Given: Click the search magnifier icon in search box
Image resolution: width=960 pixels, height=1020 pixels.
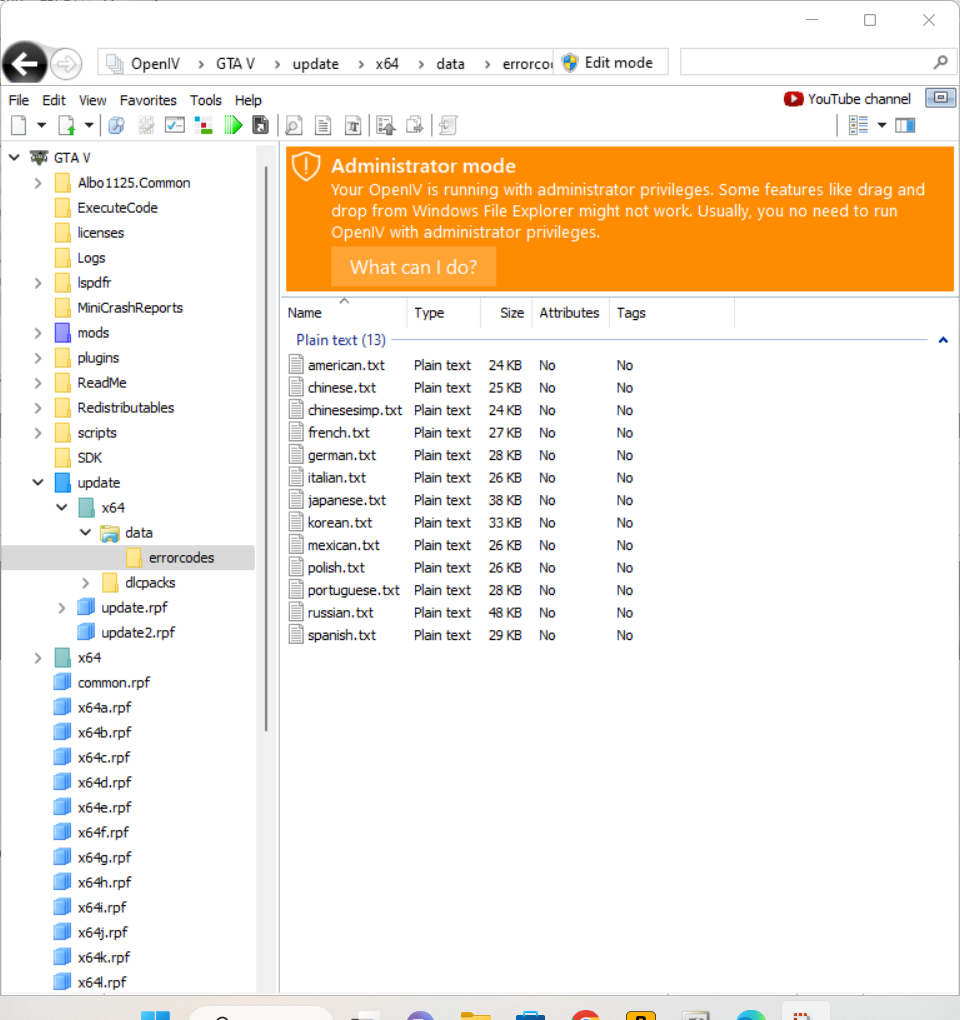Looking at the screenshot, I should 940,63.
